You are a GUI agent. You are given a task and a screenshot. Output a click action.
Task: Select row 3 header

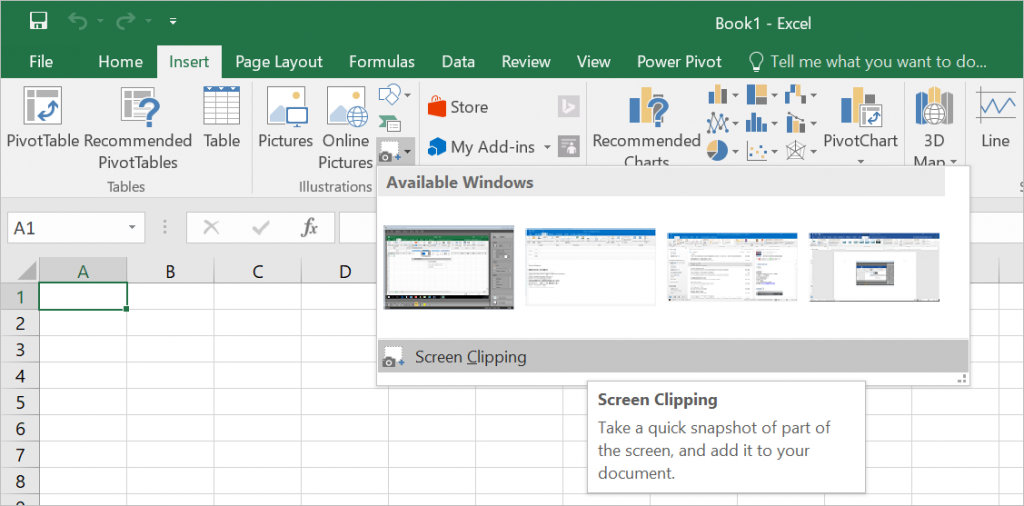point(20,349)
